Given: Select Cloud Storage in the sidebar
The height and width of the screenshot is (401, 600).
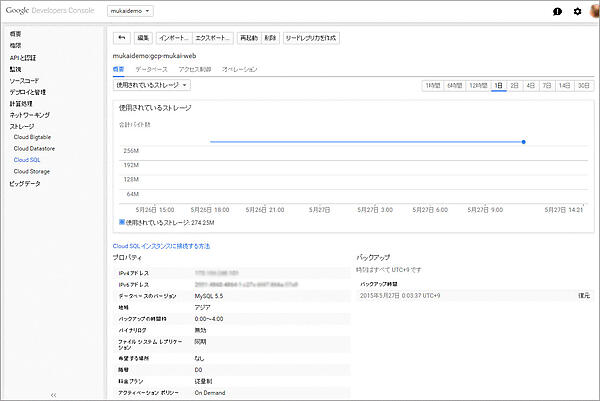Looking at the screenshot, I should click(32, 171).
